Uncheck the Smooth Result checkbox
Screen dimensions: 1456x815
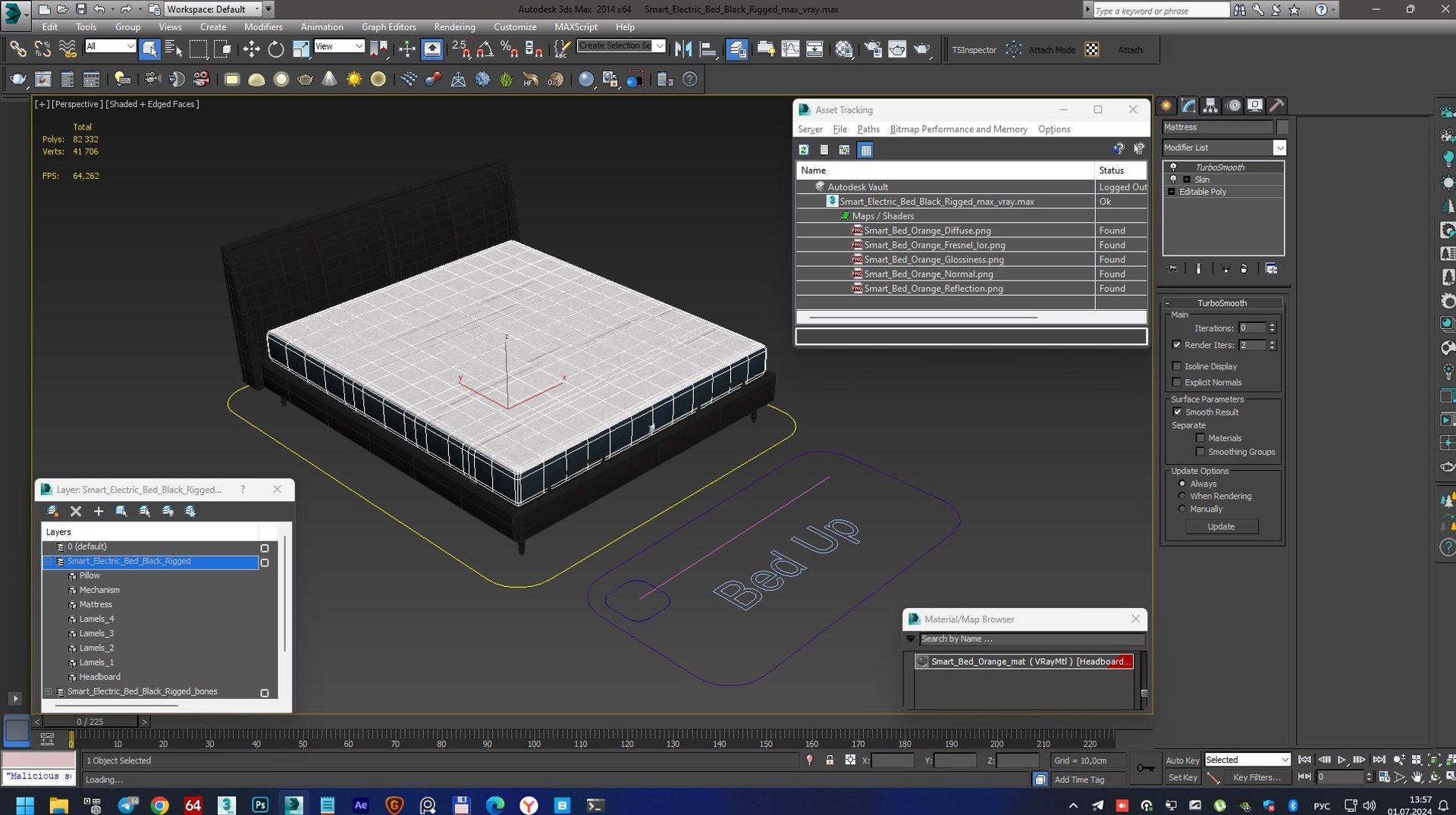tap(1177, 412)
